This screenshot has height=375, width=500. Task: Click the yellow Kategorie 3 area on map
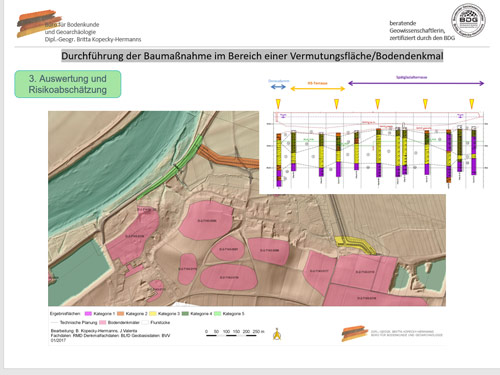pyautogui.click(x=355, y=246)
